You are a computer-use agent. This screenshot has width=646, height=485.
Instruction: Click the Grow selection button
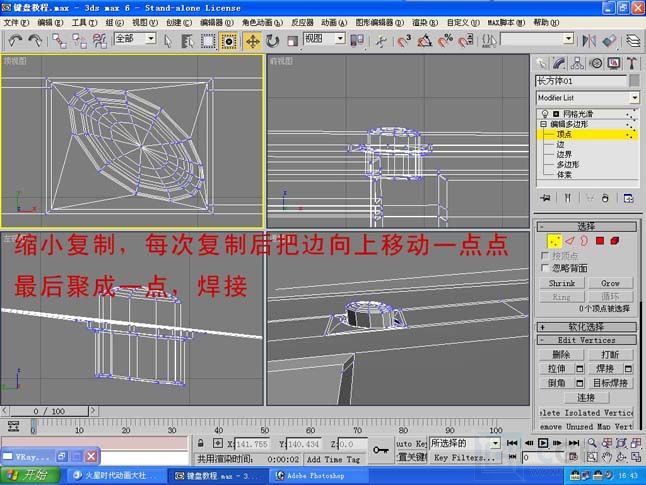click(x=609, y=283)
